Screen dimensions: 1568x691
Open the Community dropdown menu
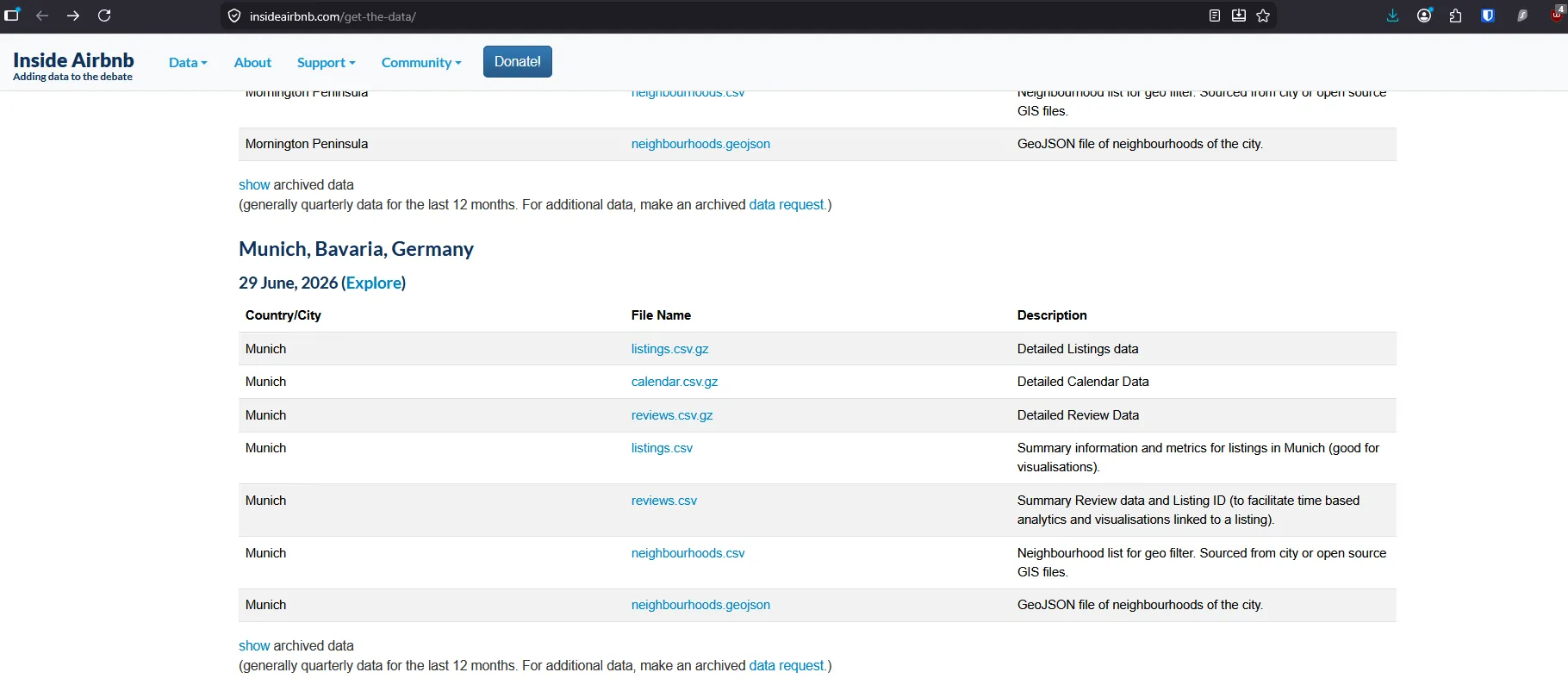click(x=421, y=62)
